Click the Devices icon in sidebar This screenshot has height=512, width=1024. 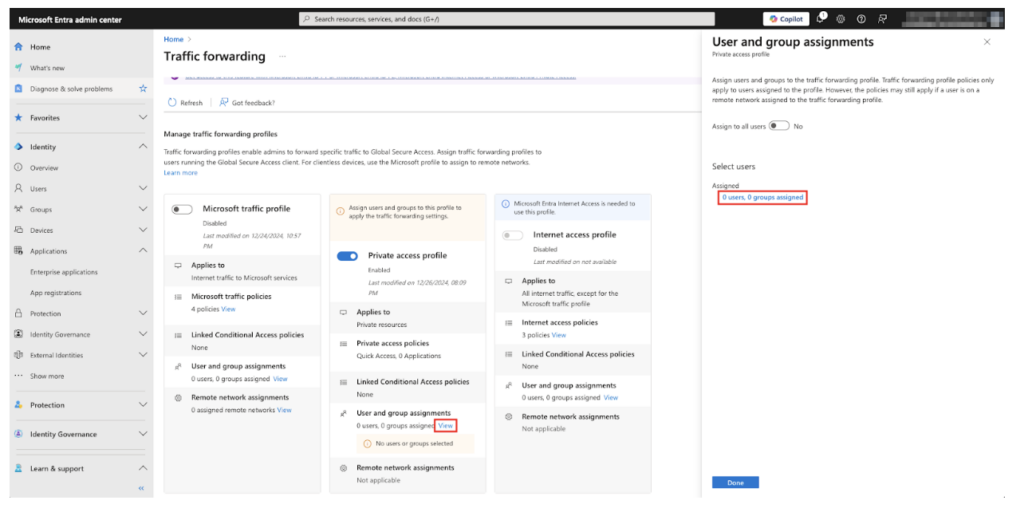[19, 230]
